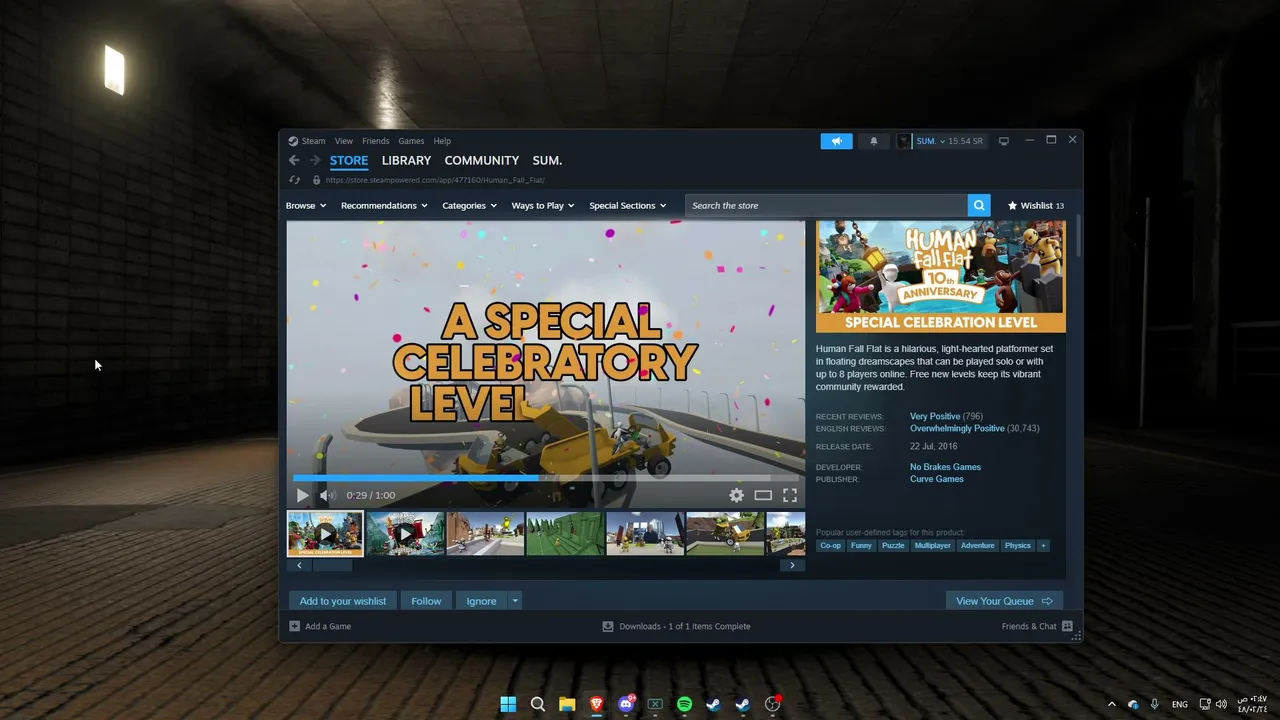The height and width of the screenshot is (720, 1280).
Task: Click the Ignore button
Action: coord(481,601)
